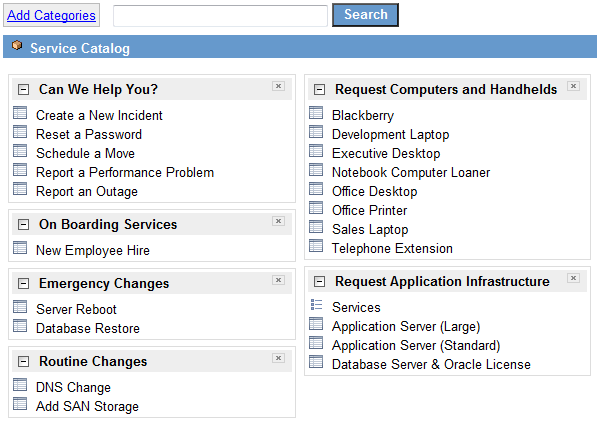Open the Office Desktop item
Screen dimensions: 597x425
pos(375,192)
